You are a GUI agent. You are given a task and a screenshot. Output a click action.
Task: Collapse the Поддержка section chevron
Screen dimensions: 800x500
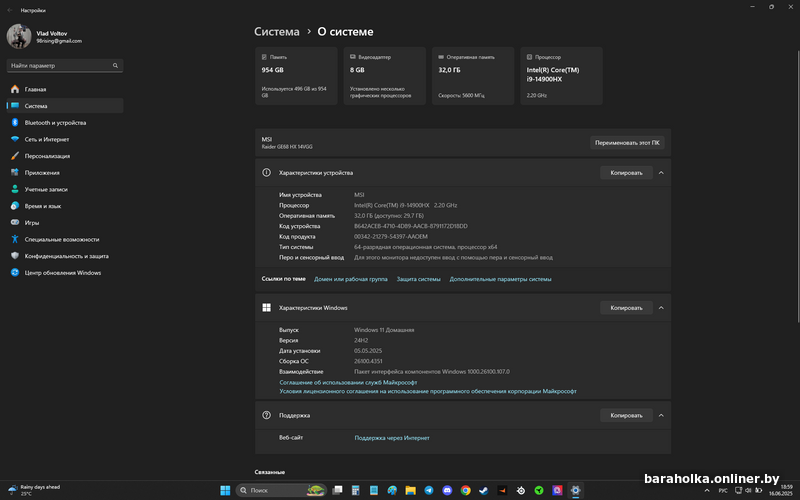coord(661,415)
